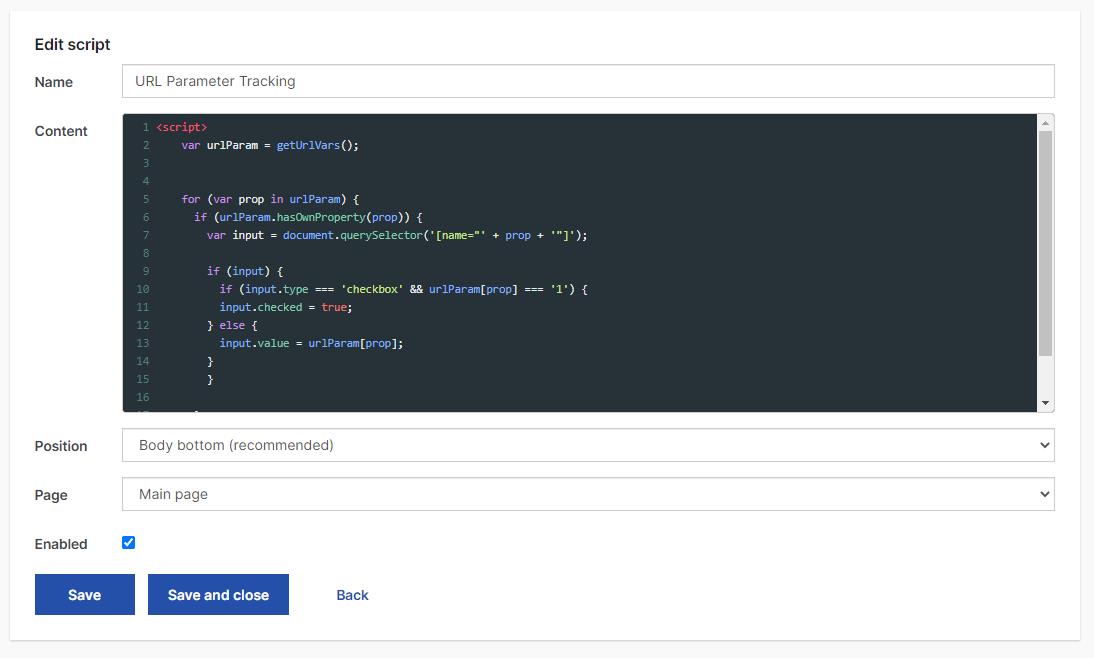
Task: Click 'input.checked = true;' line
Action: point(286,307)
